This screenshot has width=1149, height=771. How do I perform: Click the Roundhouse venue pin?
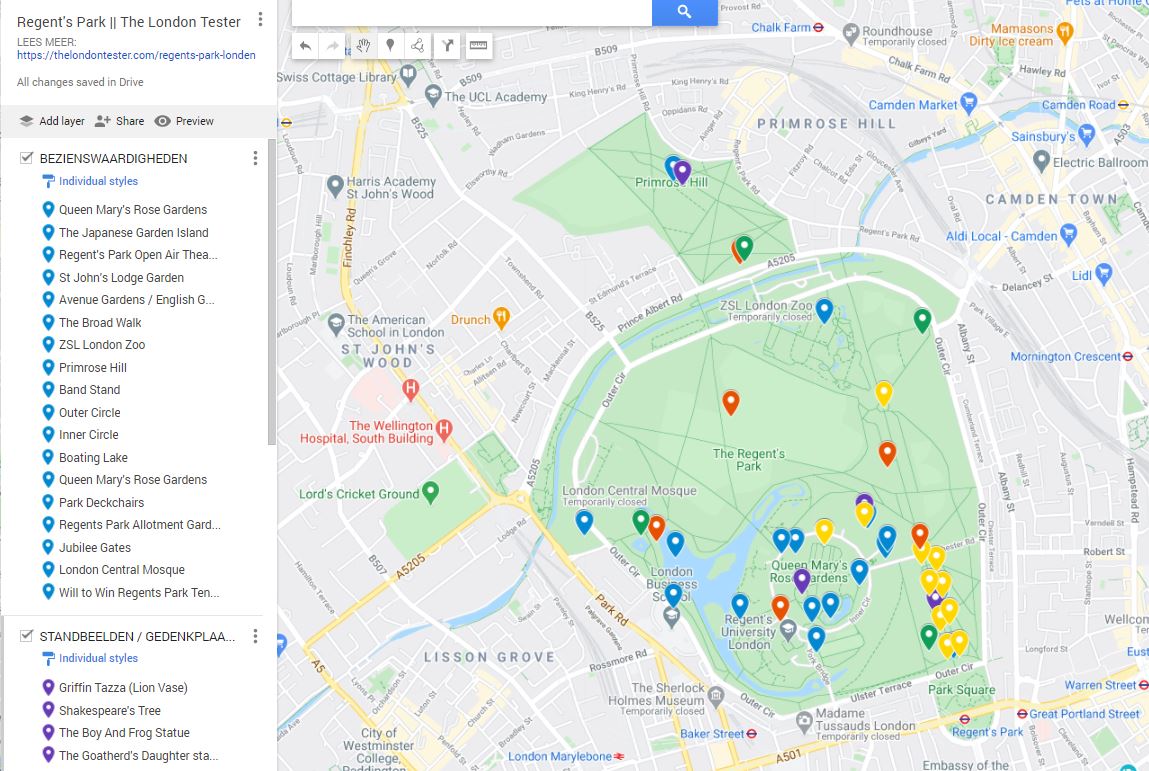pos(851,33)
